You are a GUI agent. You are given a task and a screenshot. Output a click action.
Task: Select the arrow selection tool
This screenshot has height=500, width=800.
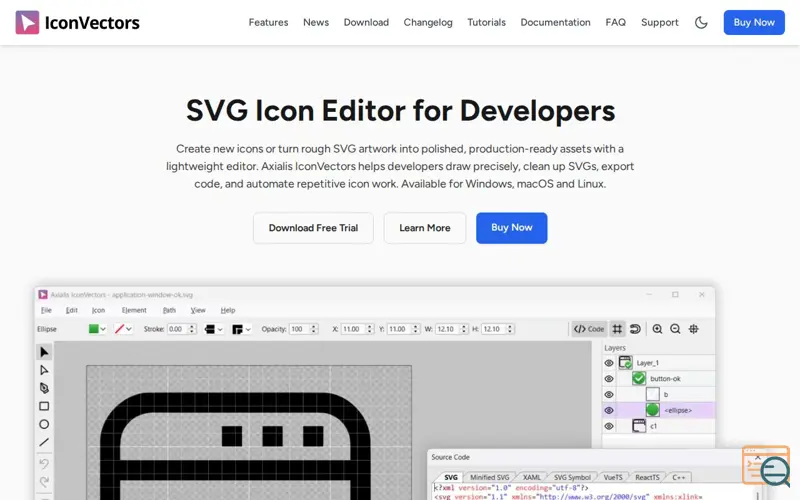tap(44, 352)
